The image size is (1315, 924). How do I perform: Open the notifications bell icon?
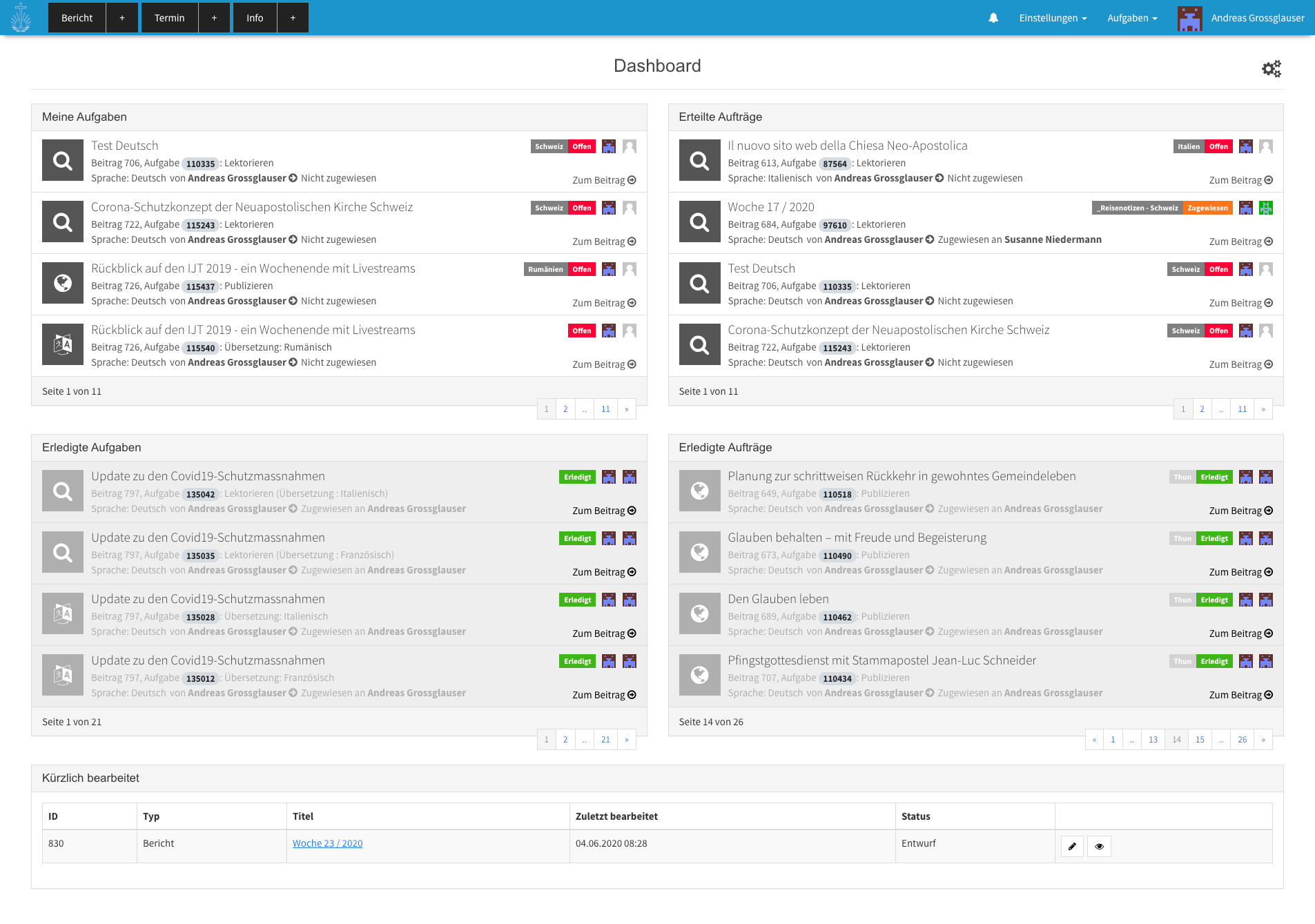[993, 17]
